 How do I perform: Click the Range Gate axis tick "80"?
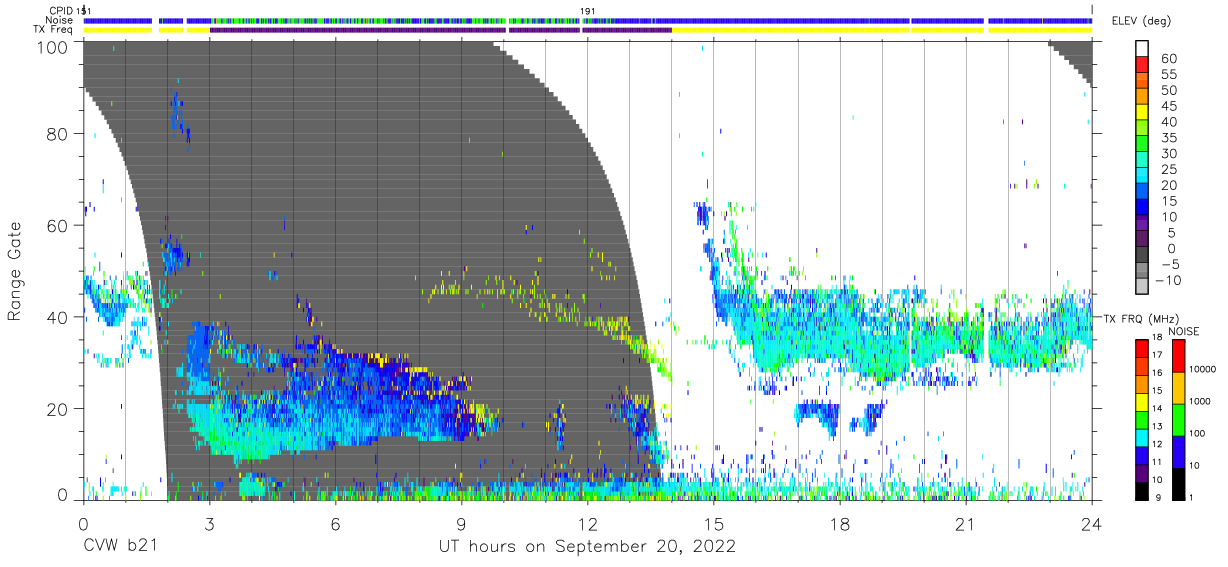tap(57, 134)
